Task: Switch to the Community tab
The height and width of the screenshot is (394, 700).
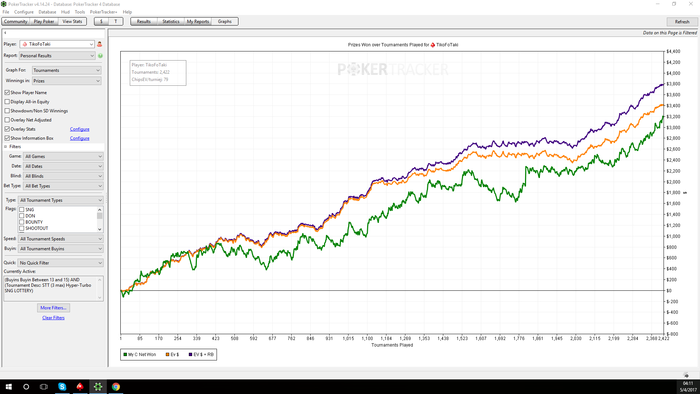Action: (x=16, y=21)
